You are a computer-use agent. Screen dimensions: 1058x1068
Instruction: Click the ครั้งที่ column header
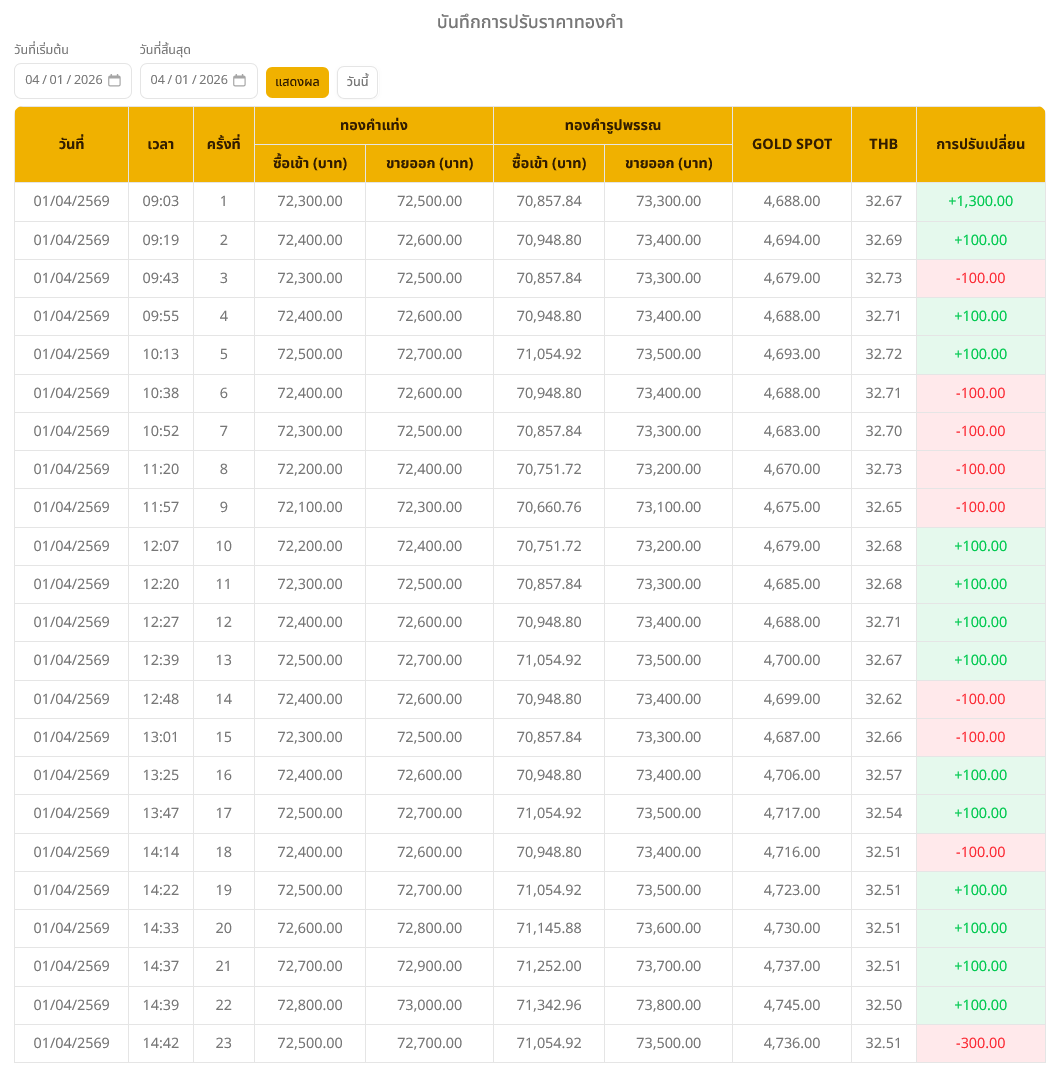coord(223,144)
